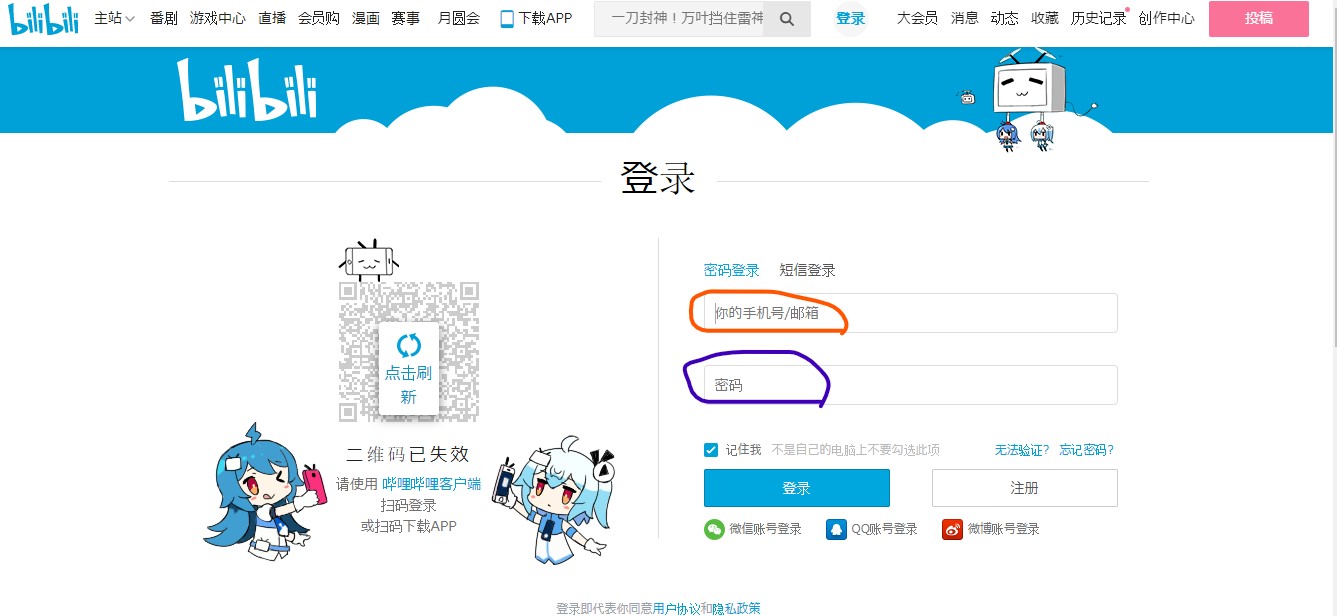Open 创作中心
This screenshot has height=616, width=1337.
(x=1166, y=18)
